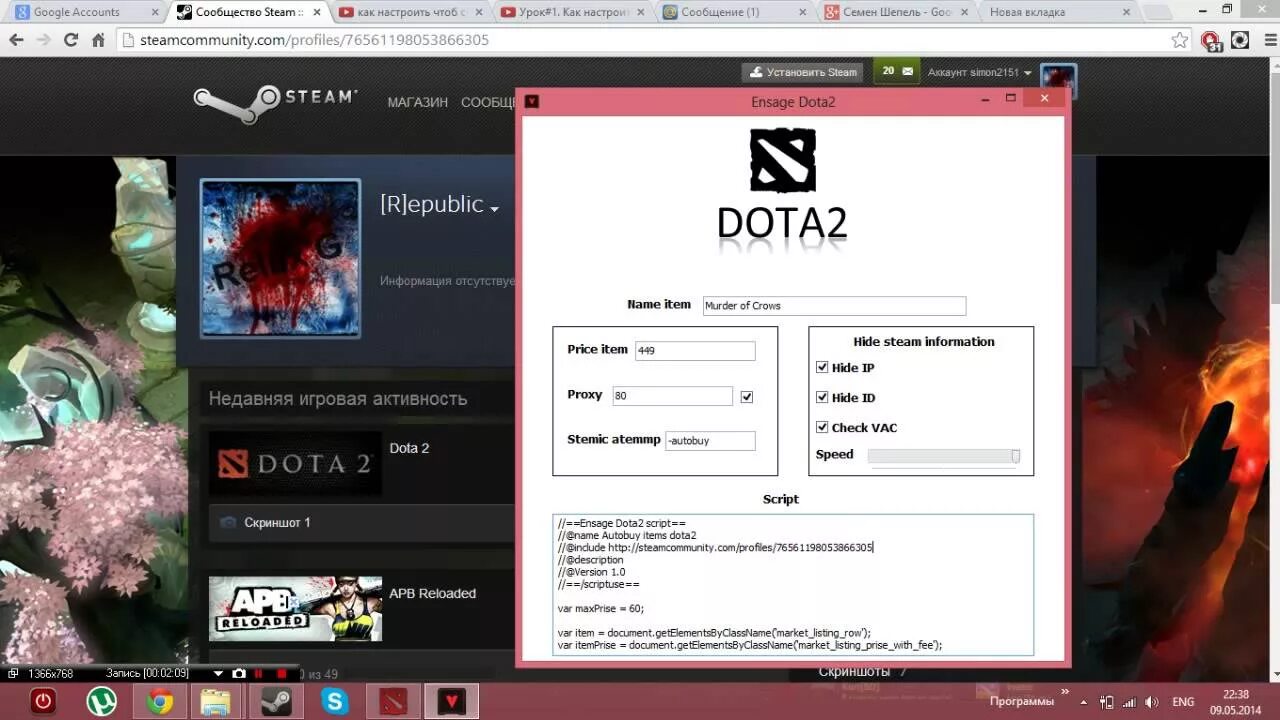Click the Chrome reload page icon
This screenshot has width=1280, height=720.
click(x=70, y=40)
